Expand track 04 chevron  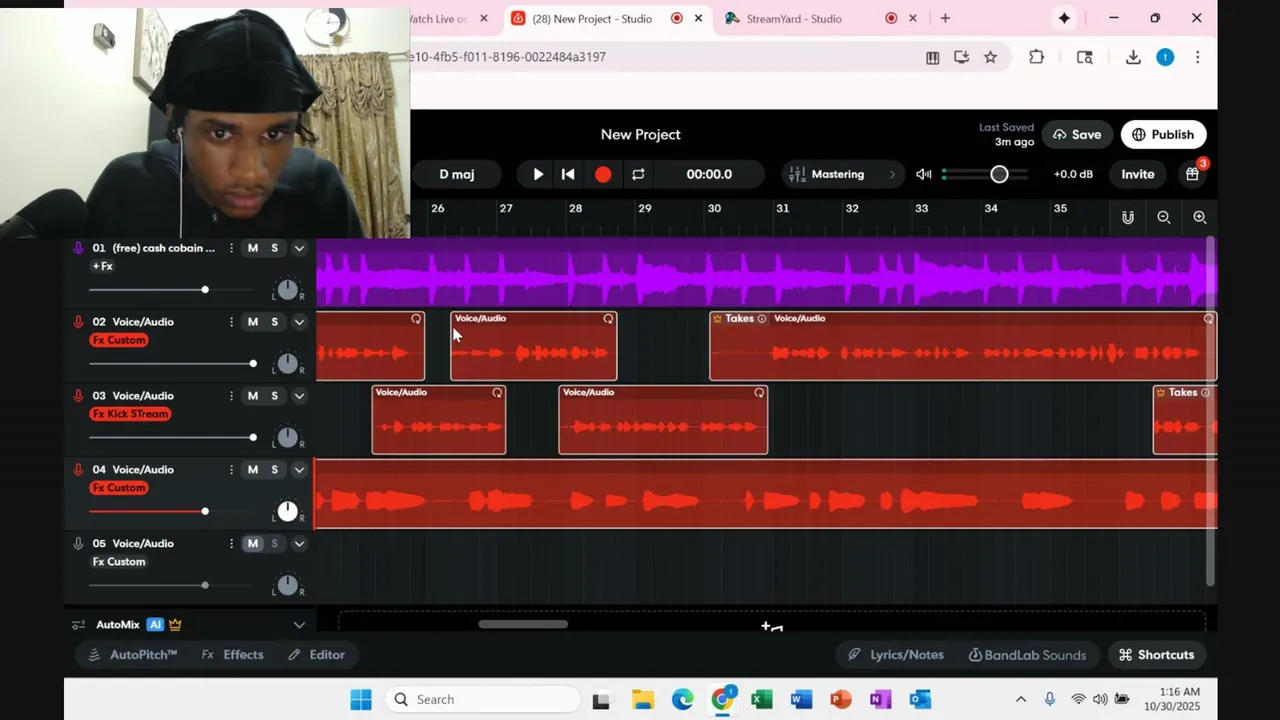coord(299,470)
